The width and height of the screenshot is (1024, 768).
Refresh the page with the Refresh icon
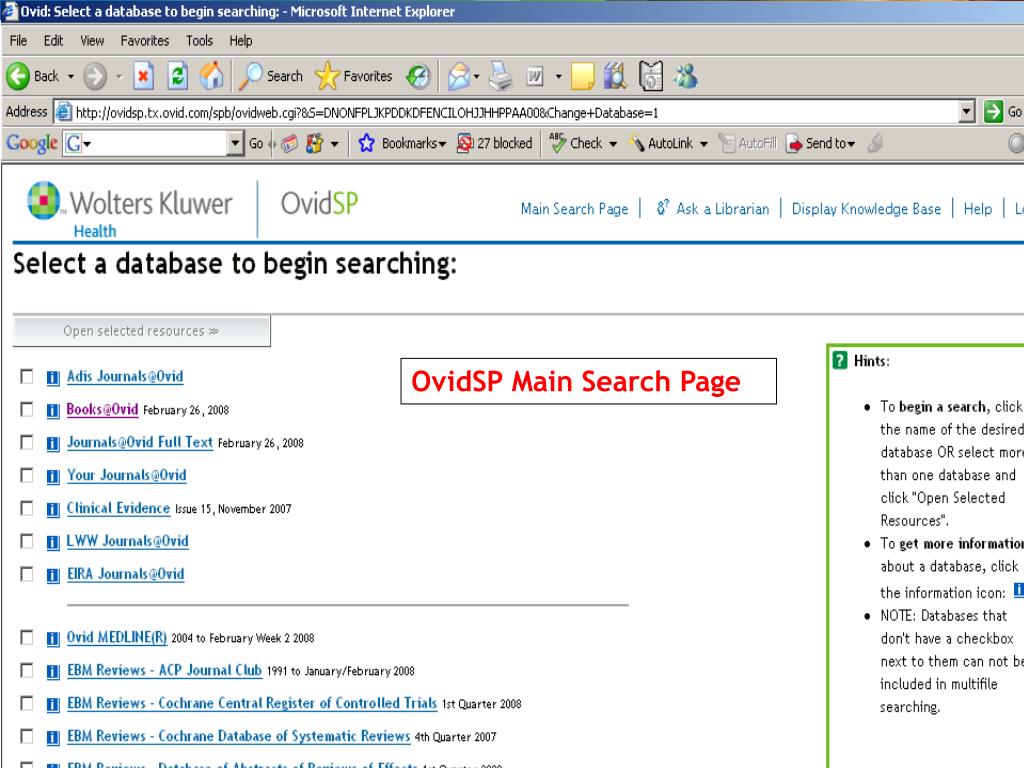pos(177,76)
